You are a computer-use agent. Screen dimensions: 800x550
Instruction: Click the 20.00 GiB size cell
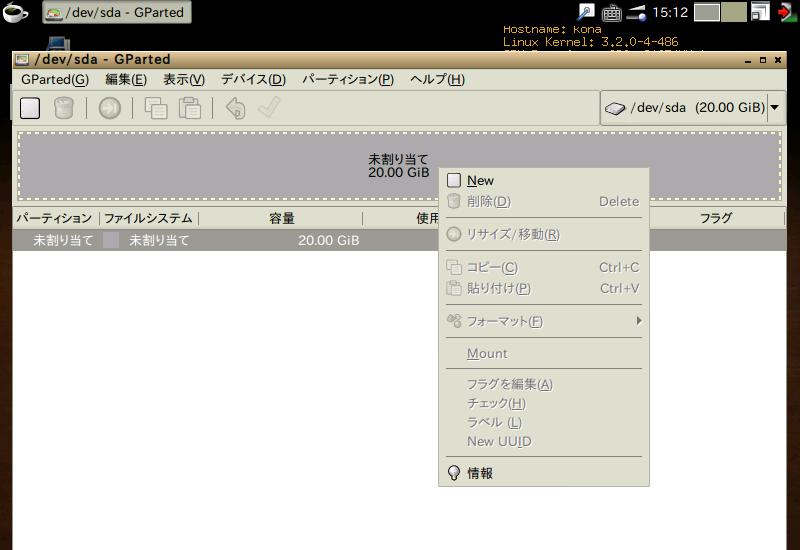329,240
